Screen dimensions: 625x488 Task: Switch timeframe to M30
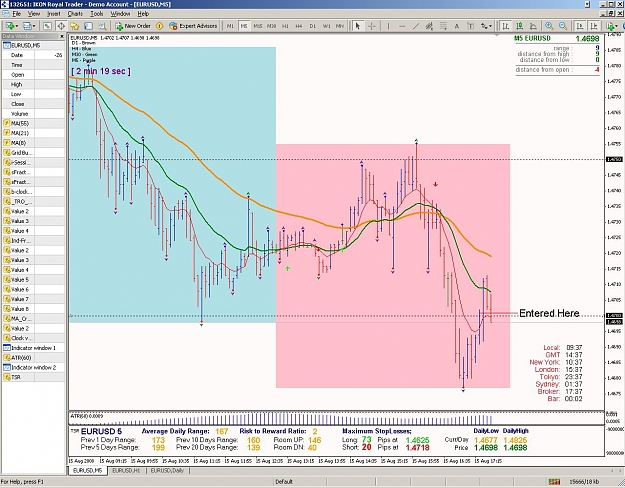click(271, 26)
